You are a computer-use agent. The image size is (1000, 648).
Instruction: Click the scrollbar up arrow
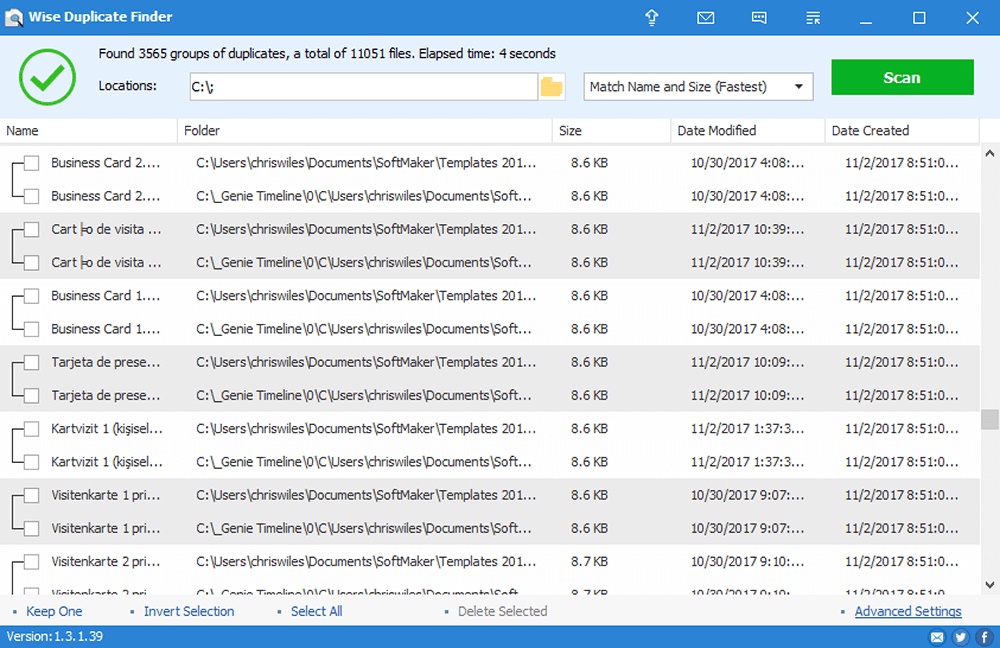coord(990,154)
